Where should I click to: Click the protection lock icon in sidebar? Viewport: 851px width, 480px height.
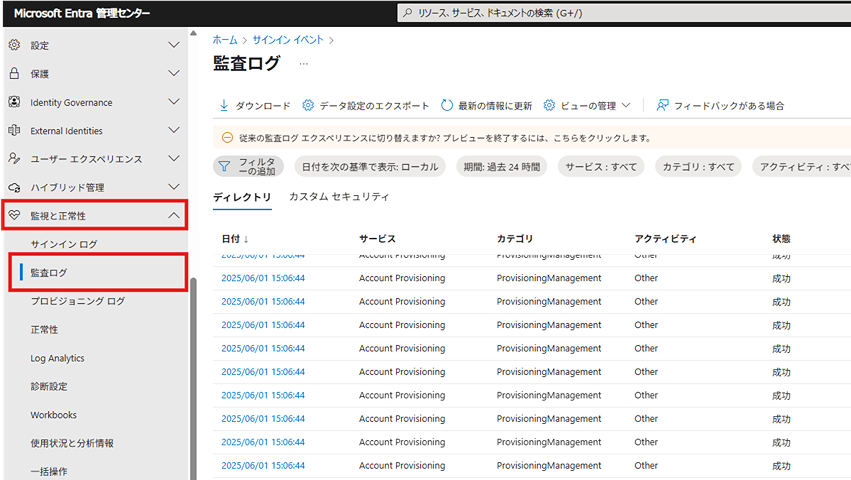15,73
